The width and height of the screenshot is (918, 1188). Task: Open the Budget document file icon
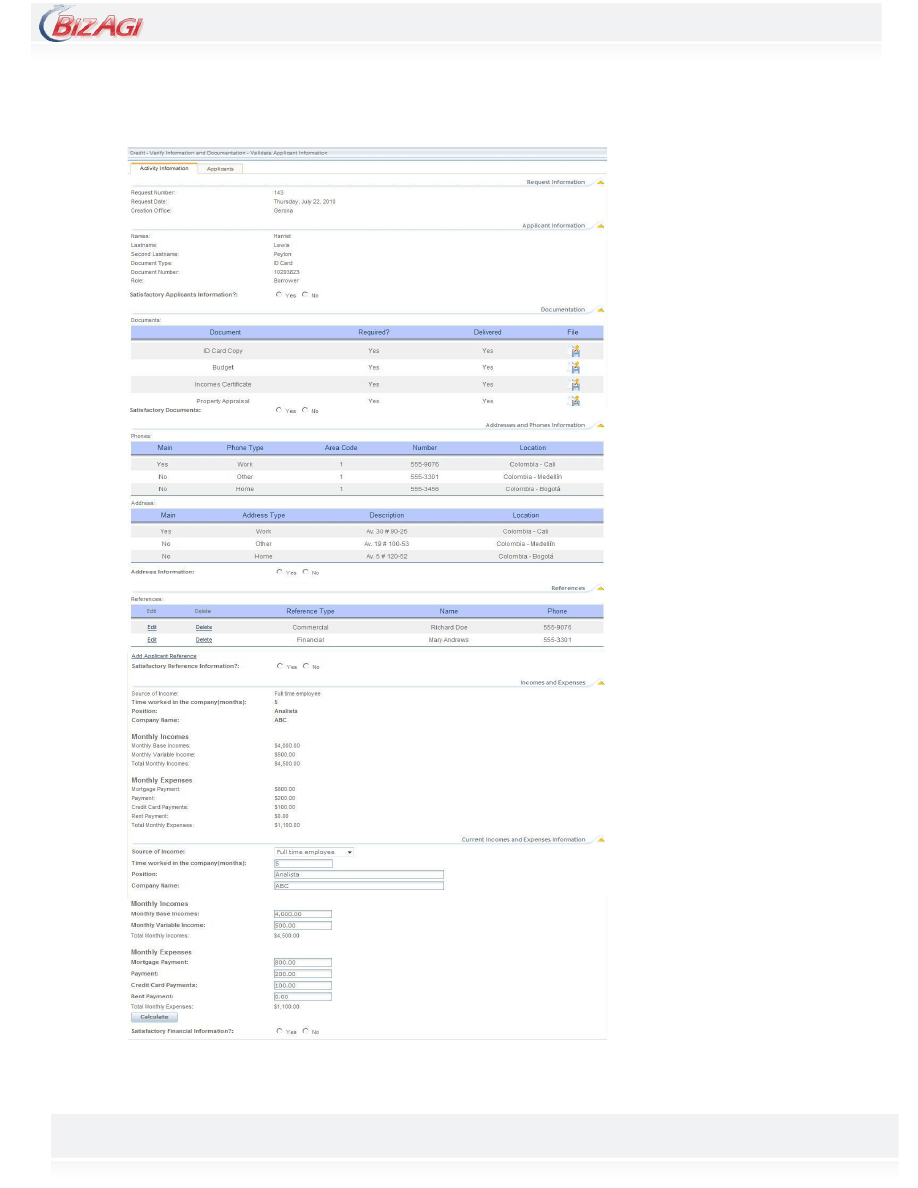tap(575, 368)
